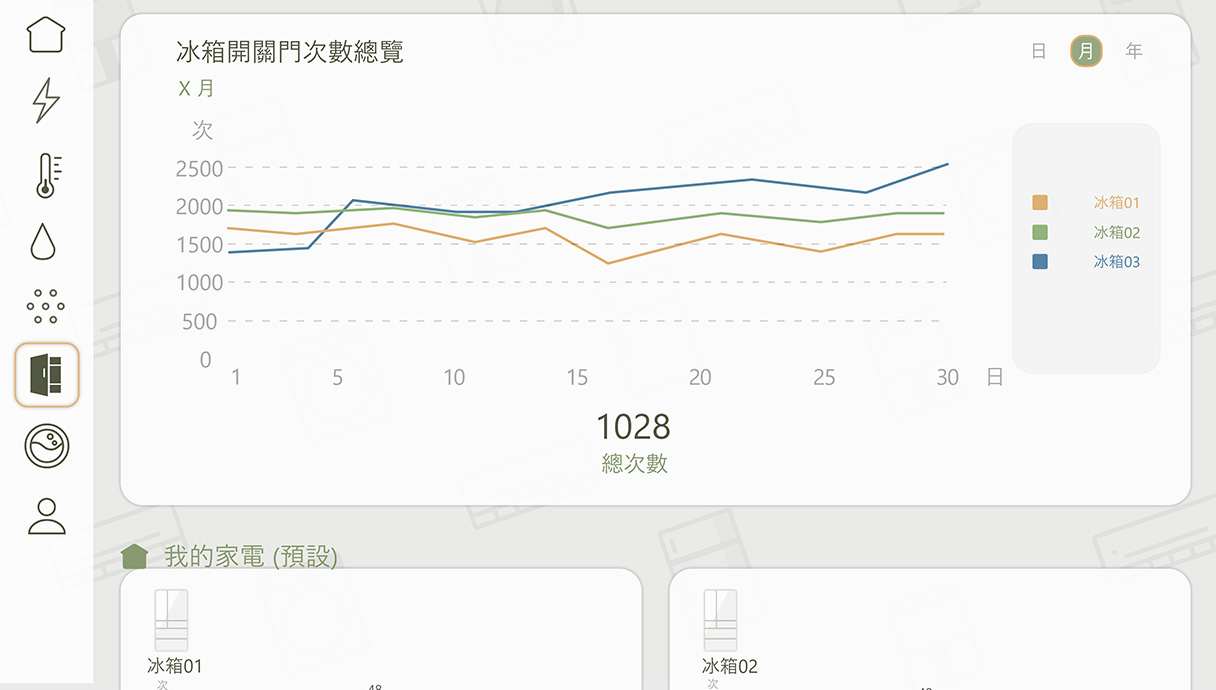Click the 冰箱01 appliance thumbnail card
The image size is (1216, 690).
click(x=171, y=620)
